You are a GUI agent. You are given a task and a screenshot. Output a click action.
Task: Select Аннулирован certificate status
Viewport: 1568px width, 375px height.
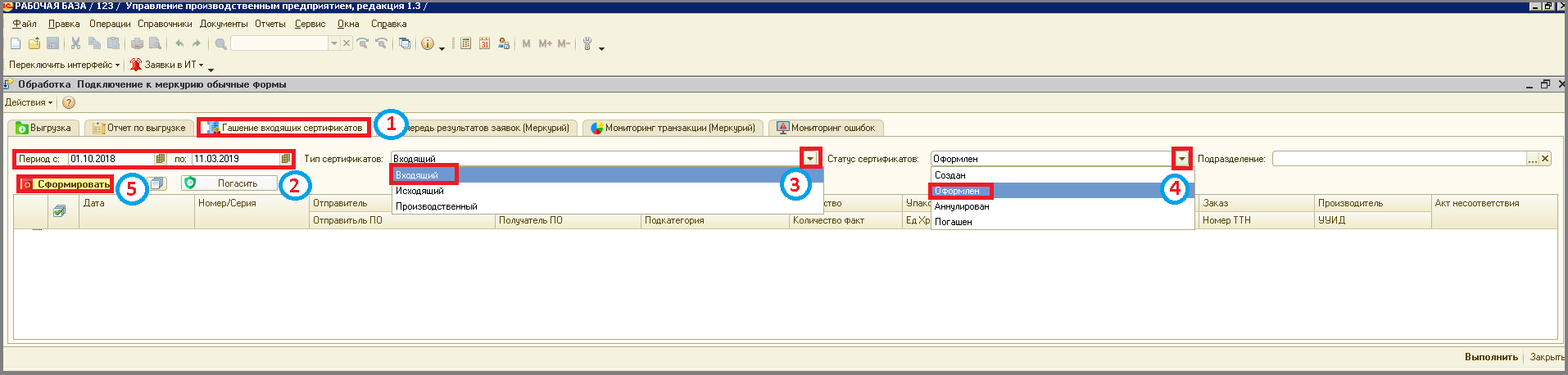(1063, 206)
